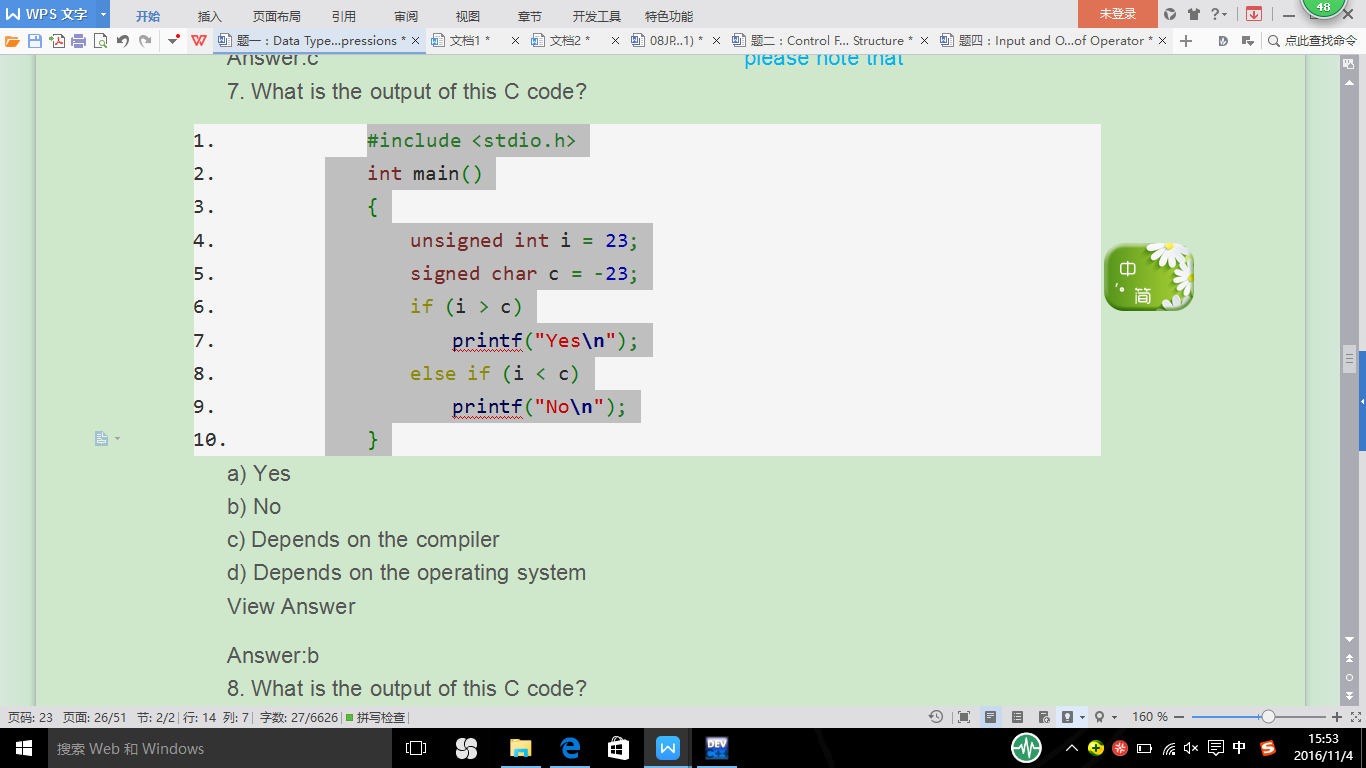Open the tab list icon right of tabs

pos(1222,41)
